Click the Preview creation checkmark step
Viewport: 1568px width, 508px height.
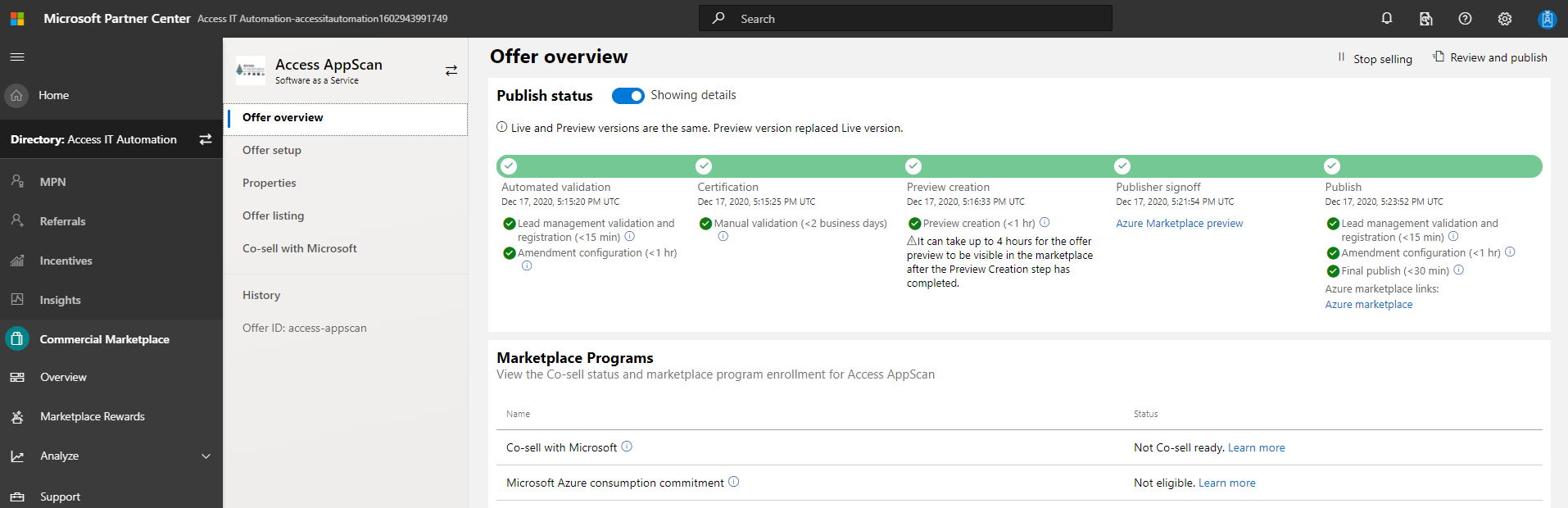pos(913,166)
